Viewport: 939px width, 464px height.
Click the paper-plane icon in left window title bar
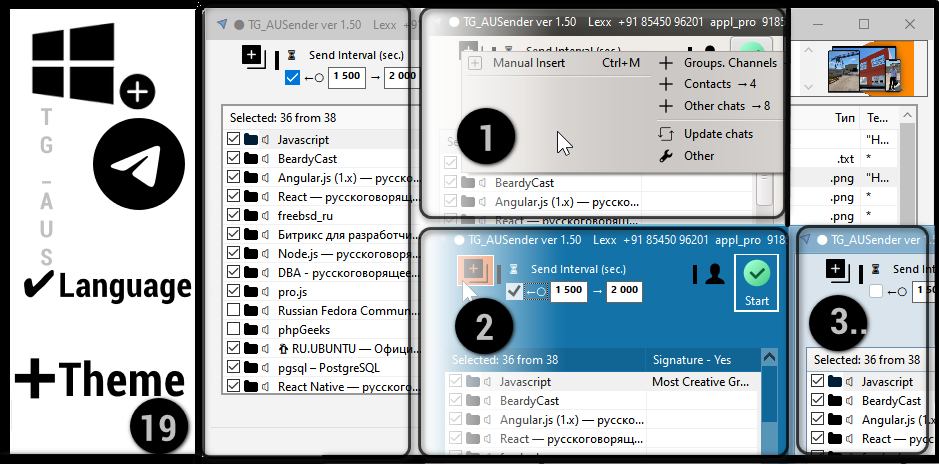click(222, 25)
